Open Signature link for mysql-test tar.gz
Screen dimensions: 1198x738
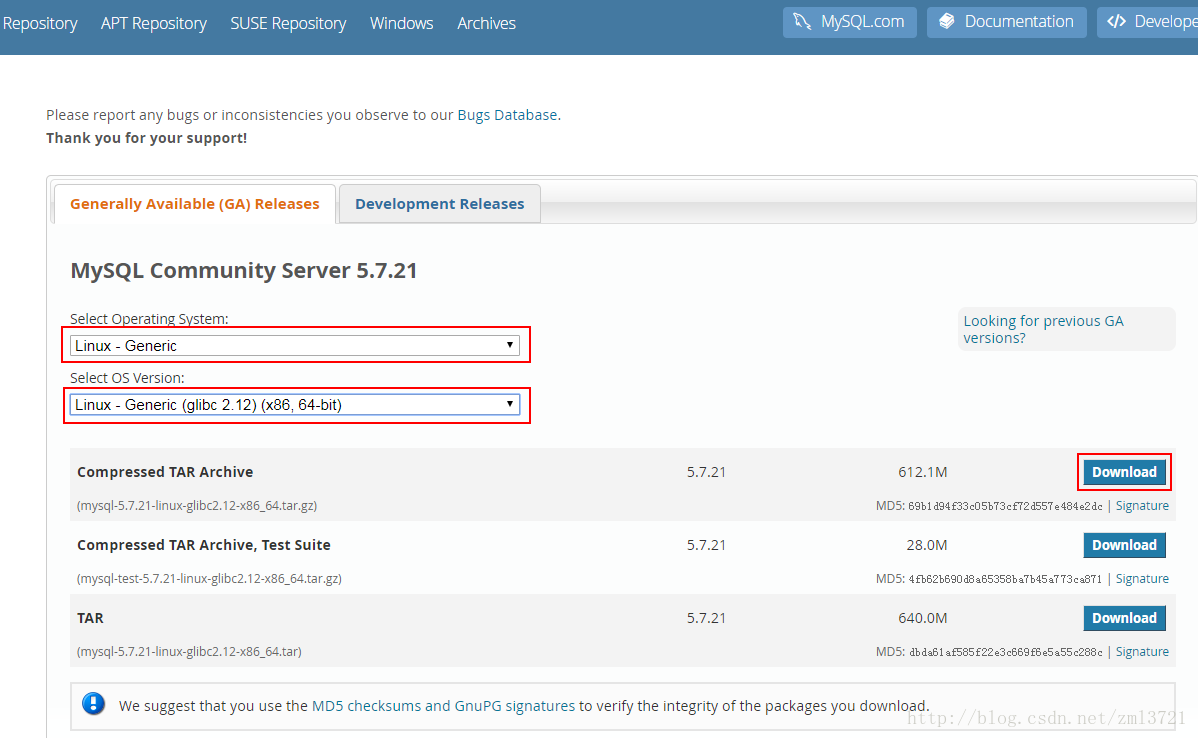click(x=1142, y=578)
